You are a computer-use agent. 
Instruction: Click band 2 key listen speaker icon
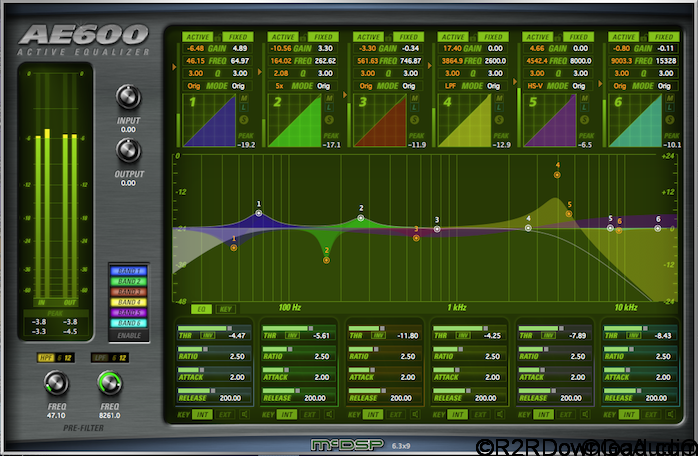[x=329, y=415]
